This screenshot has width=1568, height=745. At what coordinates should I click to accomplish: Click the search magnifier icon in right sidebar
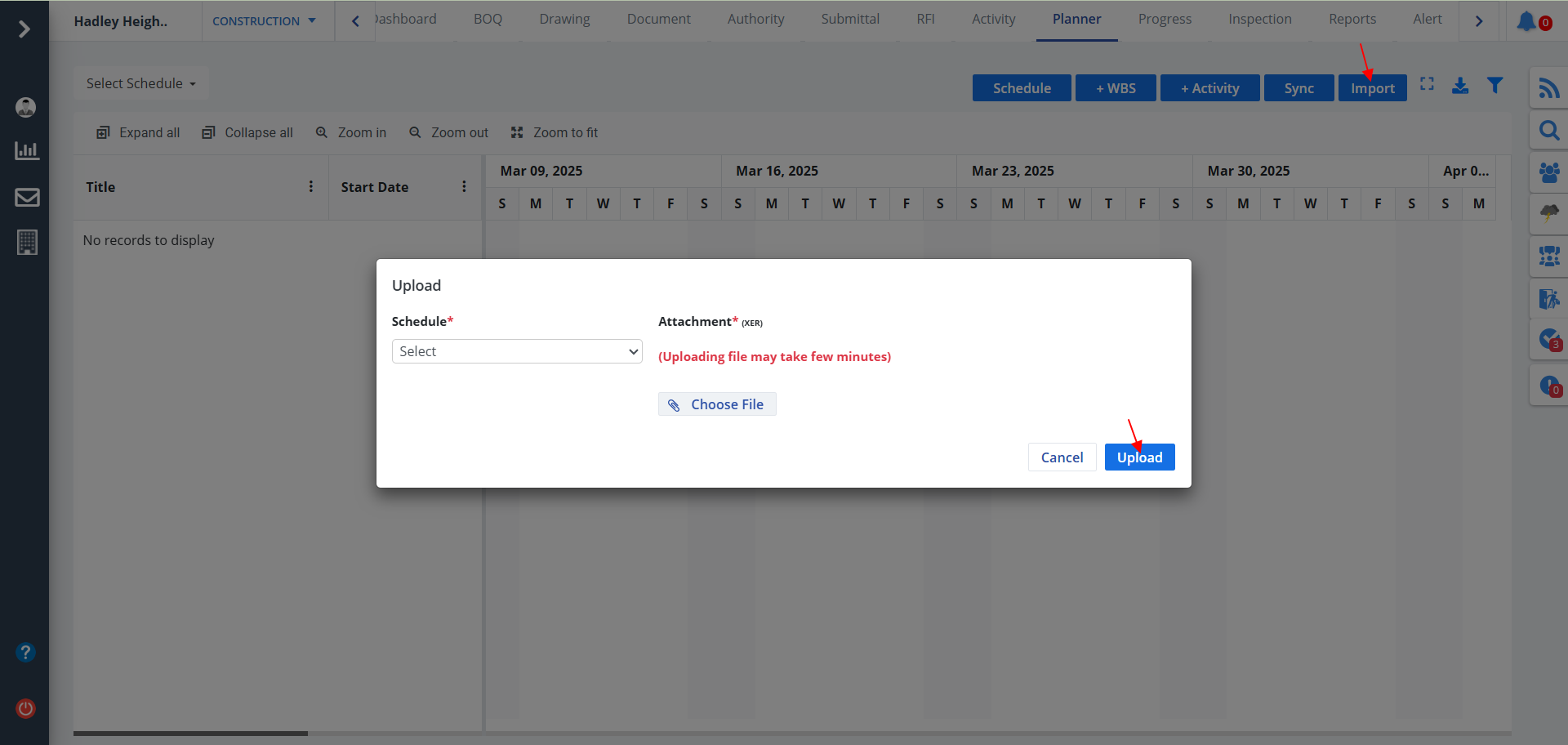tap(1548, 131)
